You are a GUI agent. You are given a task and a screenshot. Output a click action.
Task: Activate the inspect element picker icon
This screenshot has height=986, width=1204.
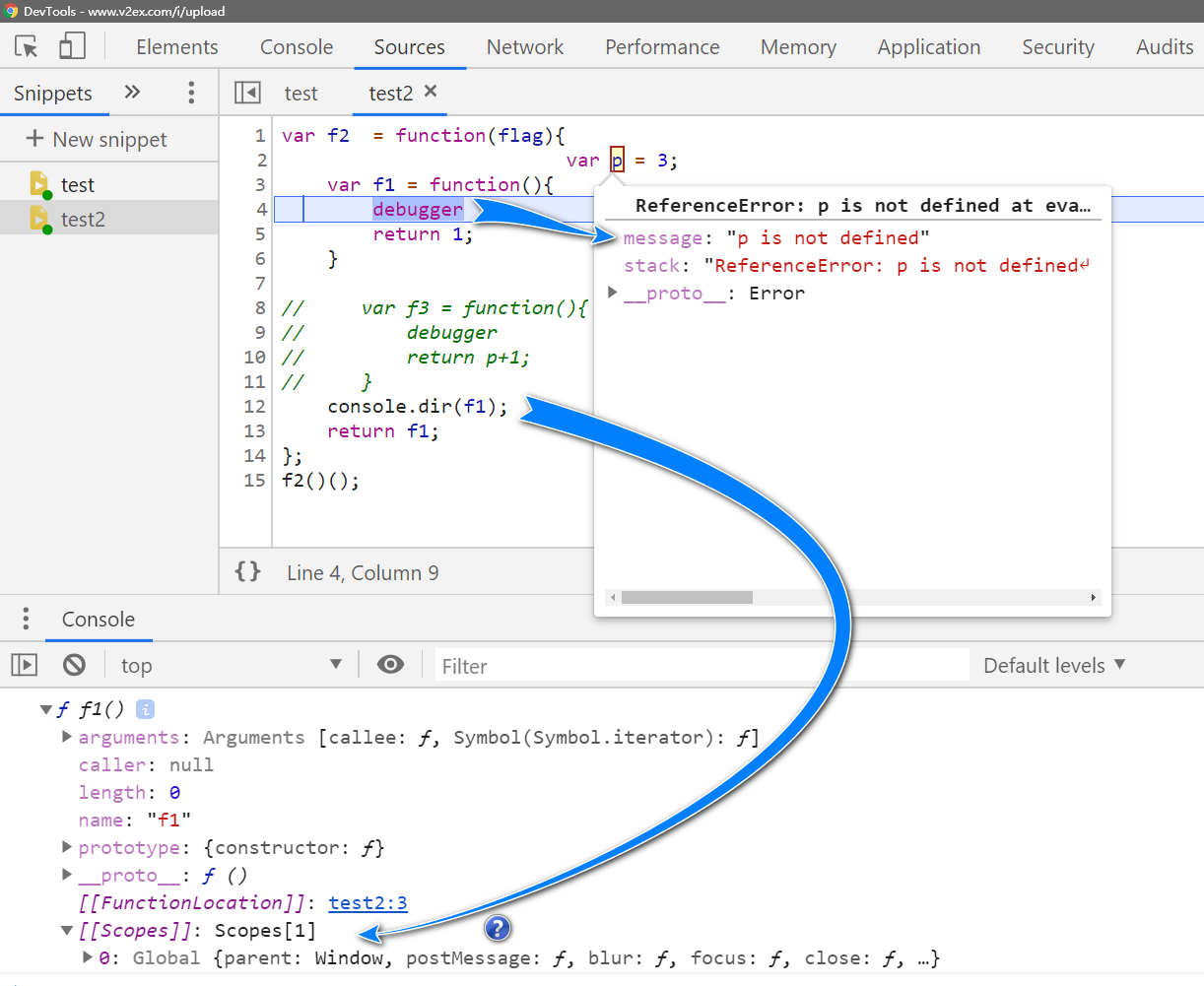[x=27, y=46]
